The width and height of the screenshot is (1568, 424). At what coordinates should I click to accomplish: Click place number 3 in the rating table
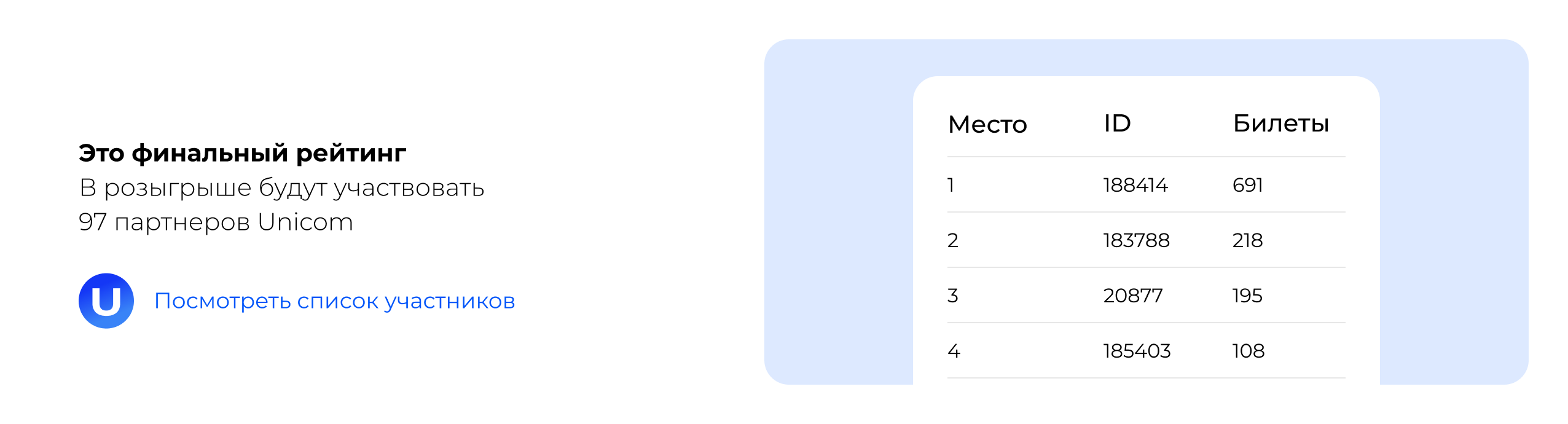tap(953, 296)
